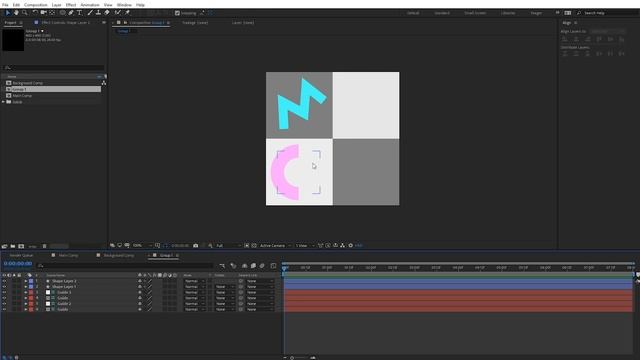Toggle the region of interest button in viewer

pyautogui.click(x=247, y=246)
